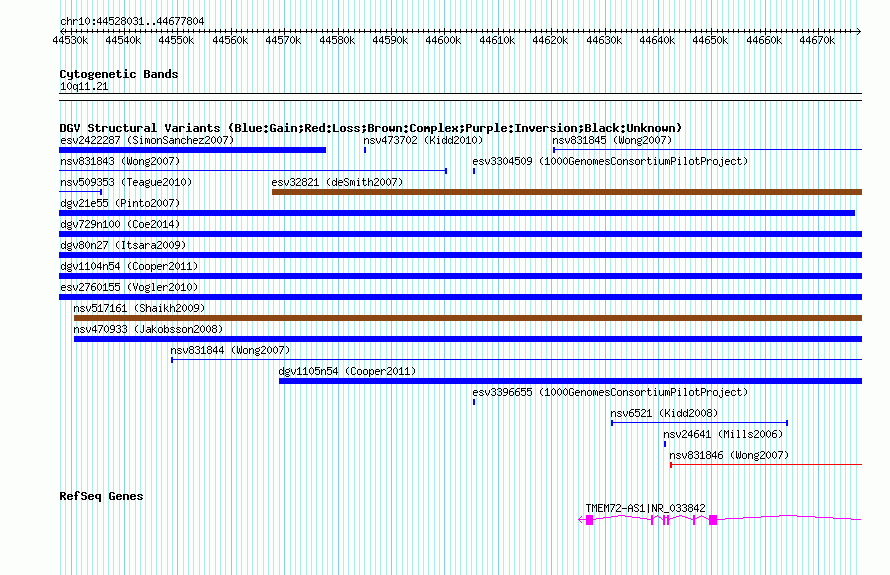Click the dgv1105n54 (Cooper2011) label

[x=347, y=371]
